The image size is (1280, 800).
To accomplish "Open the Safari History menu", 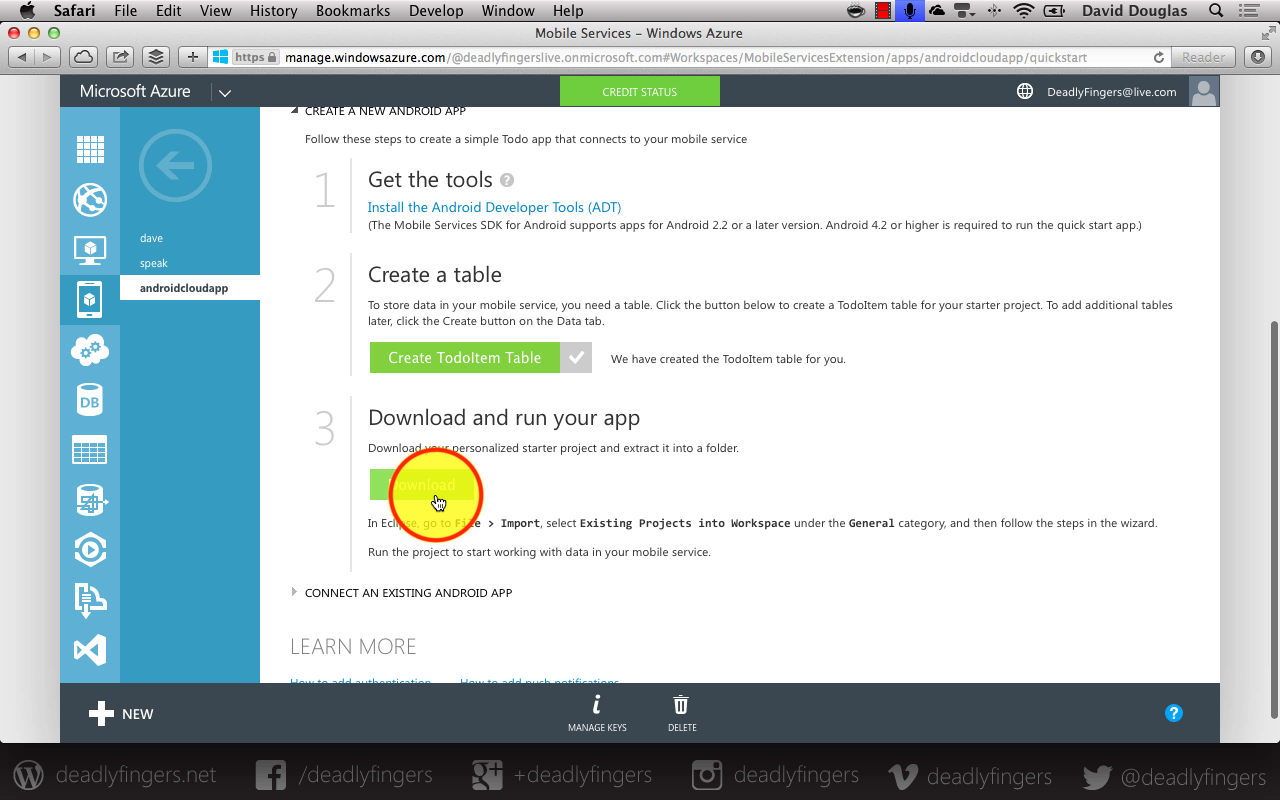I will [x=273, y=11].
